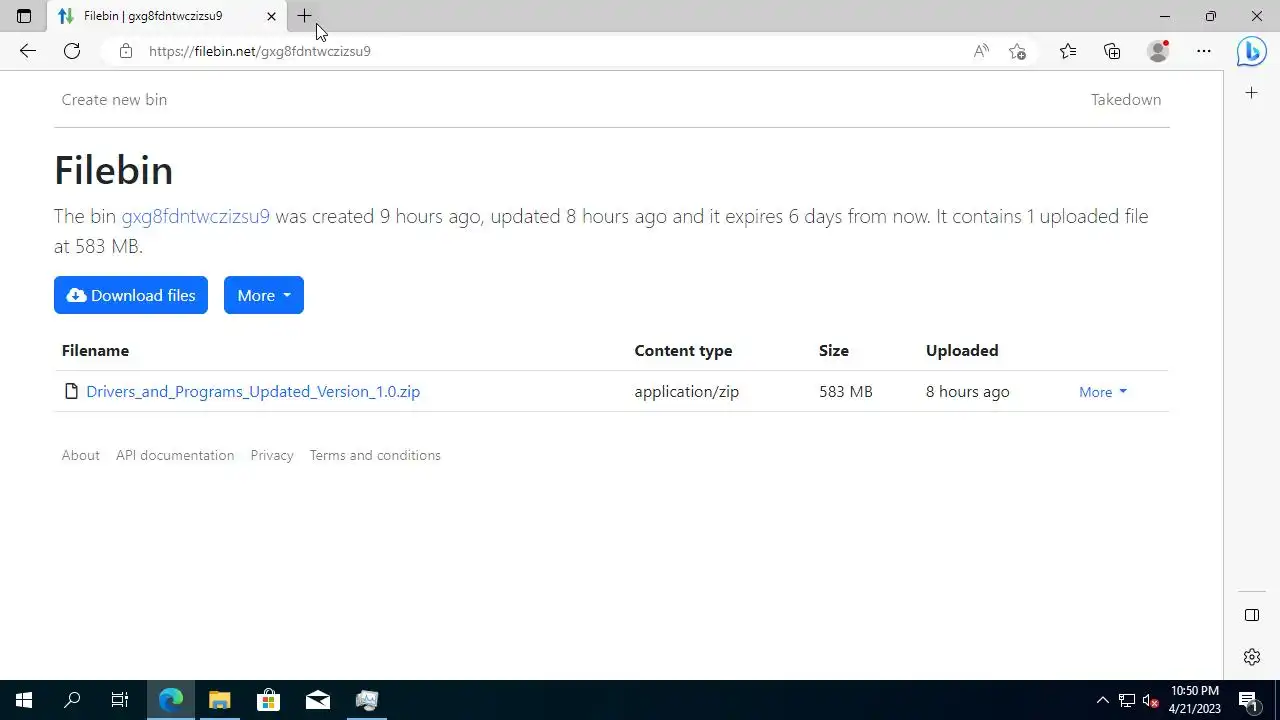1280x720 pixels.
Task: Click the 583 MB size cell
Action: 846,391
